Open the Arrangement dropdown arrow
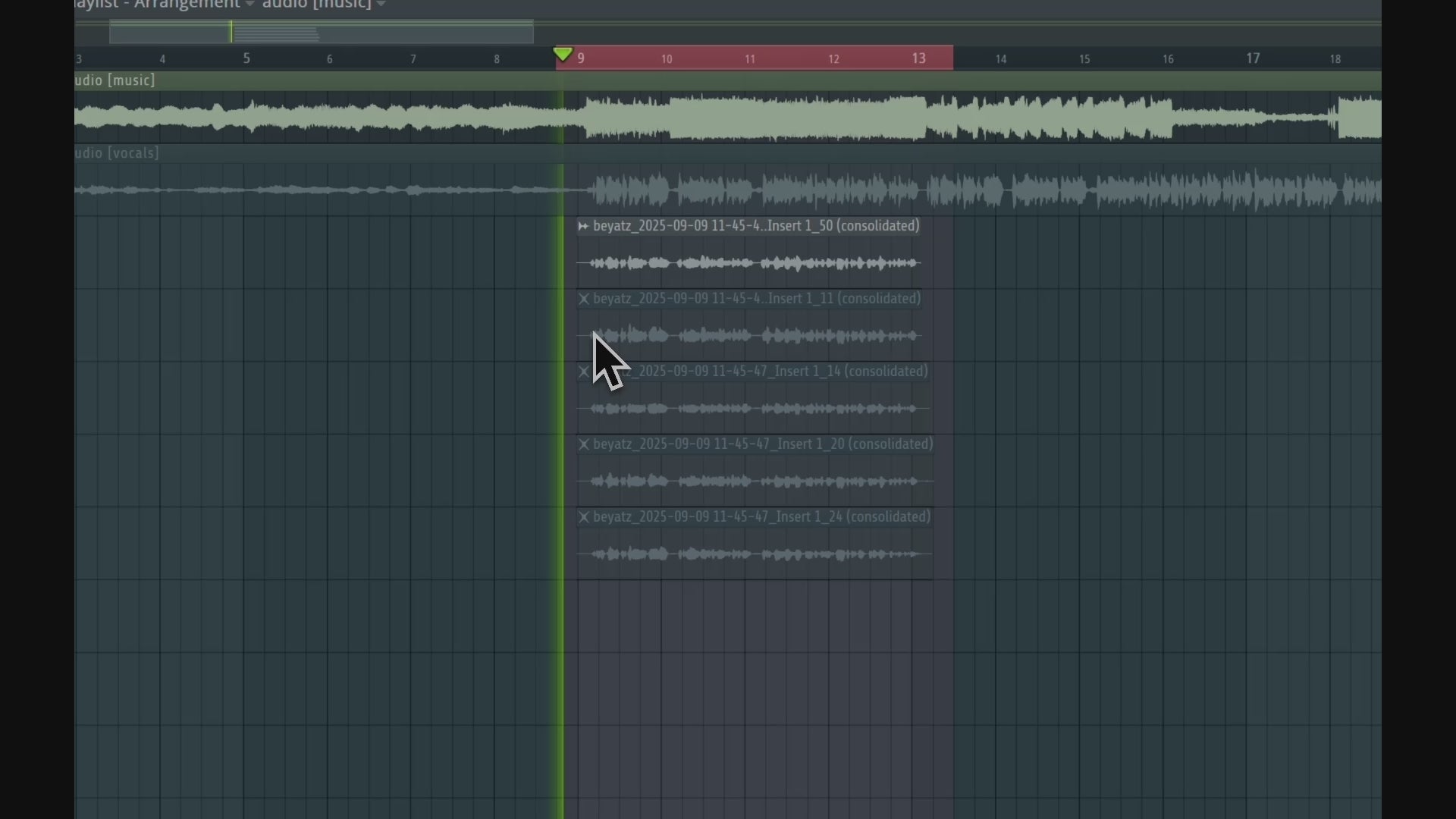This screenshot has height=819, width=1456. click(249, 5)
